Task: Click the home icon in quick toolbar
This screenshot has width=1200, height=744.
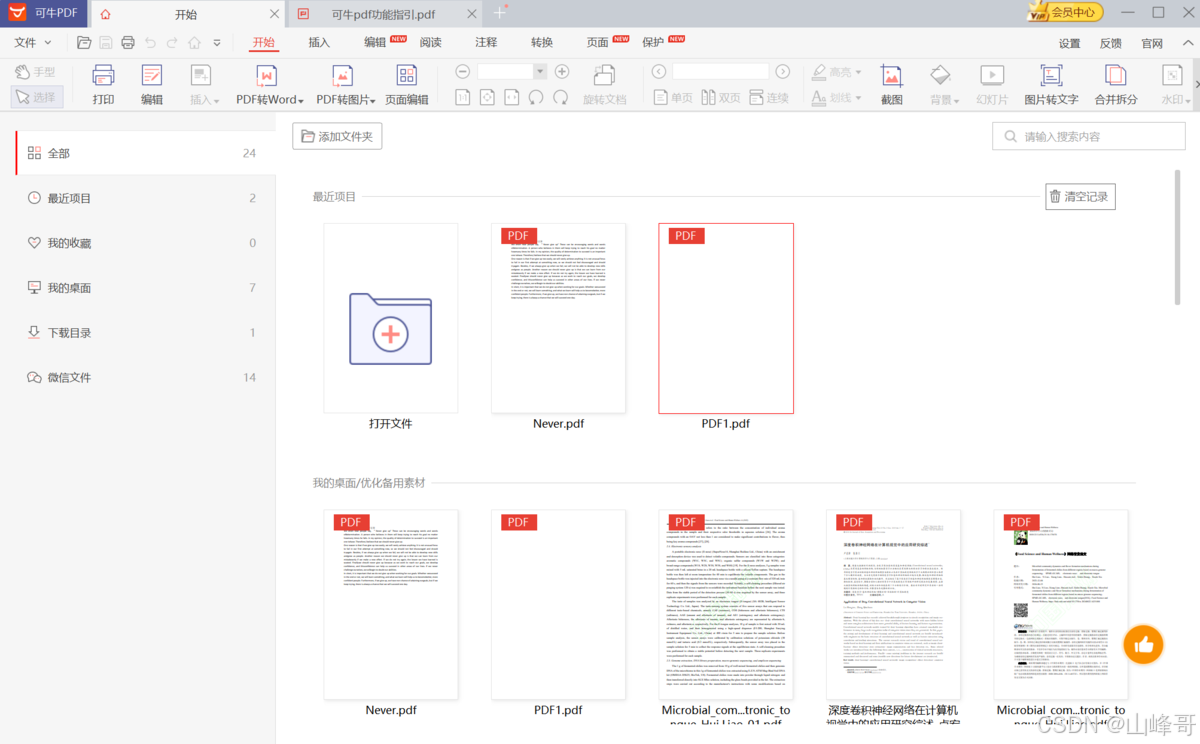Action: [194, 43]
